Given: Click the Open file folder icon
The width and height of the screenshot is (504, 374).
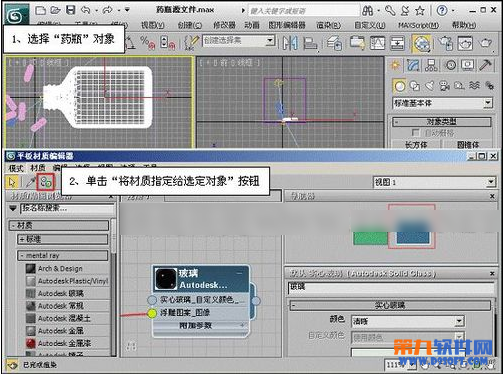Looking at the screenshot, I should tap(55, 10).
